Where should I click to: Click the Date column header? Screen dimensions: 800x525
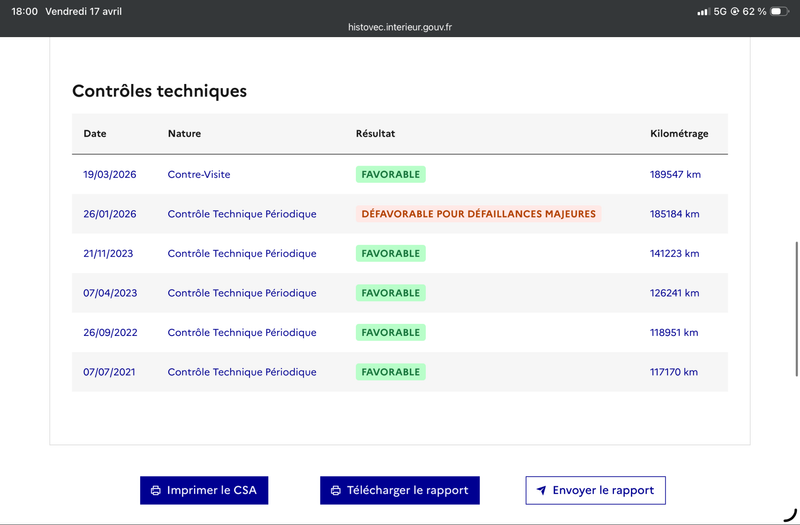click(x=95, y=134)
